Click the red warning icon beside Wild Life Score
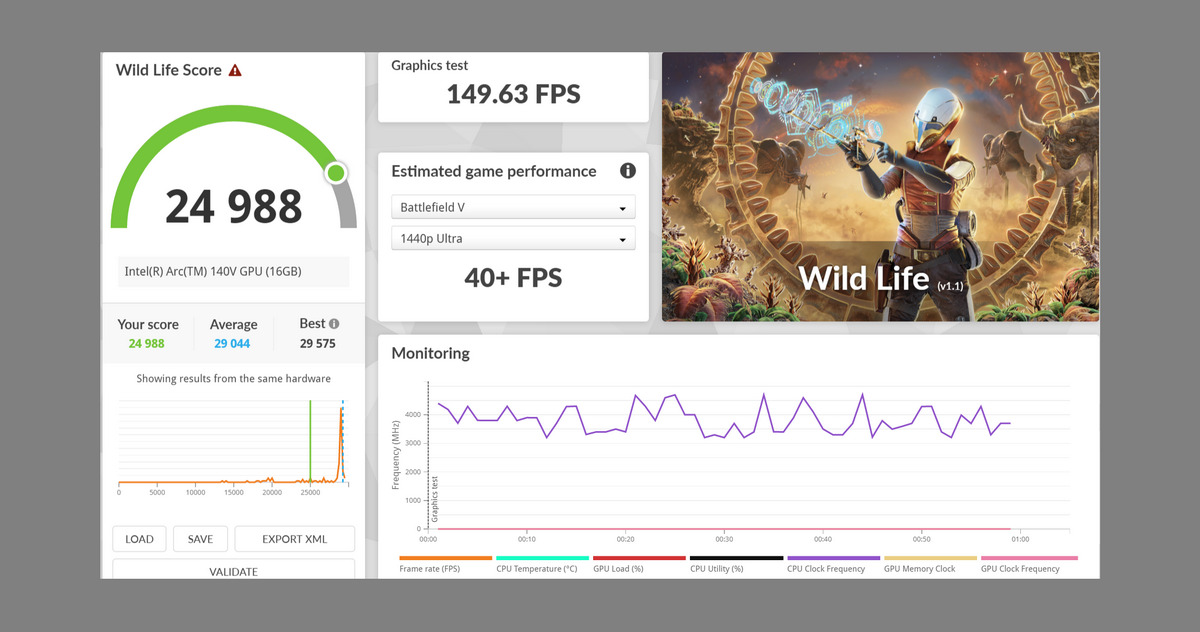This screenshot has height=632, width=1200. pos(235,70)
